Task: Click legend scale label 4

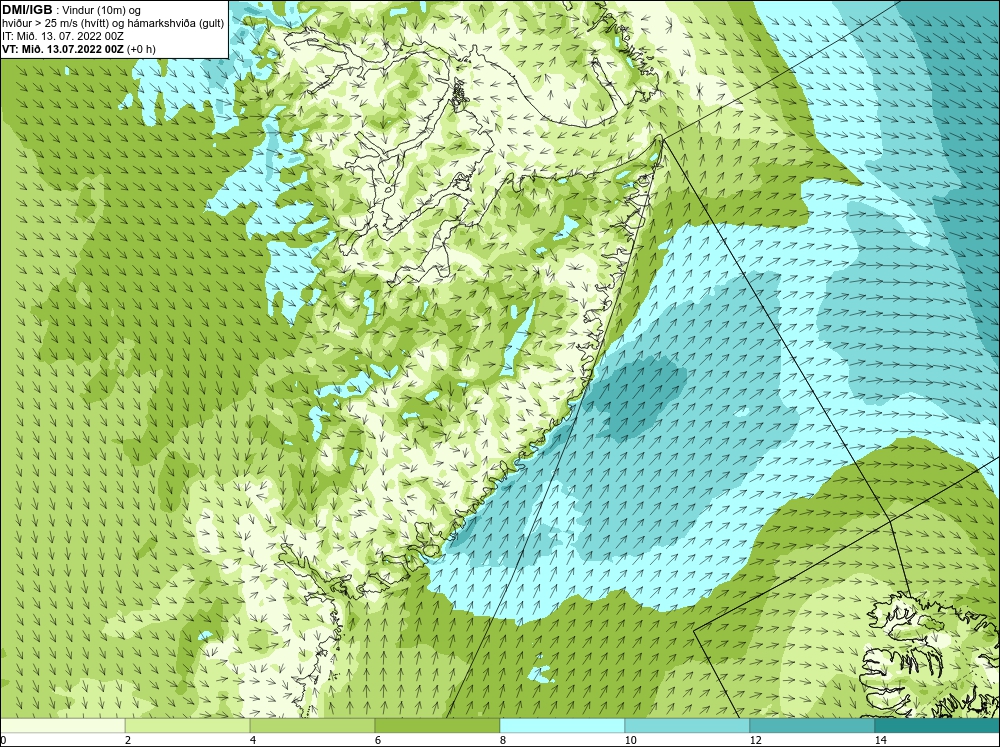Action: pyautogui.click(x=253, y=740)
